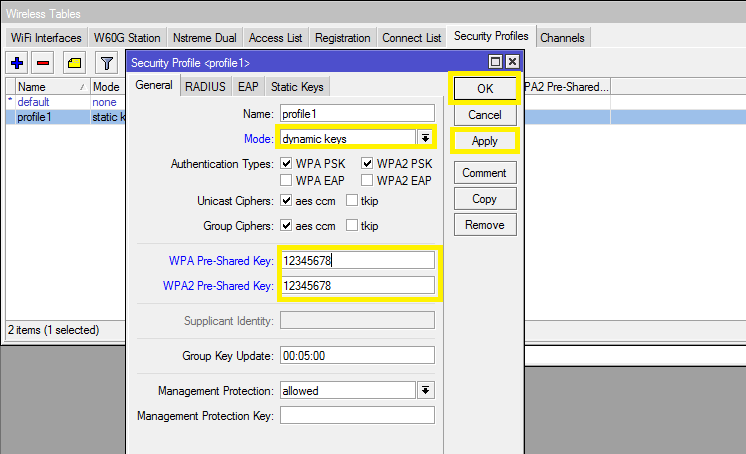Enable the WPA2 EAP authentication checkbox
746x454 pixels.
tap(367, 181)
